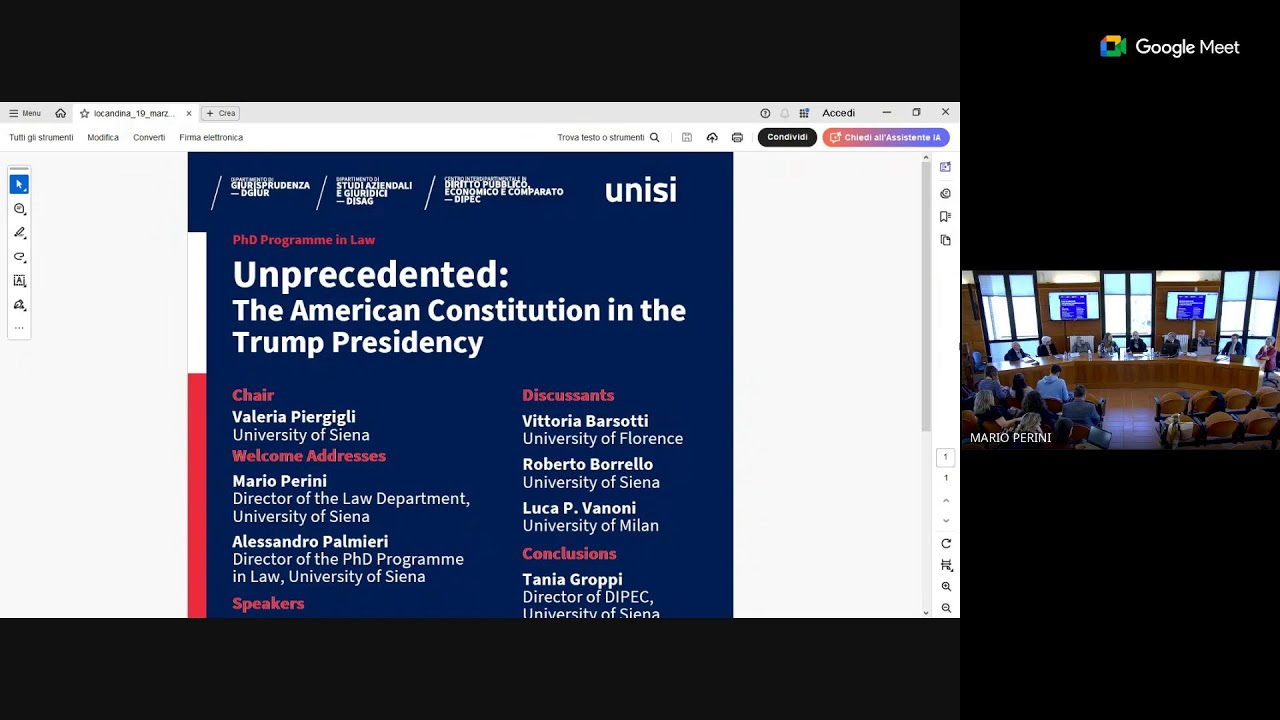Viewport: 1280px width, 720px height.
Task: Click Trova testo o strumenti search field
Action: 601,137
